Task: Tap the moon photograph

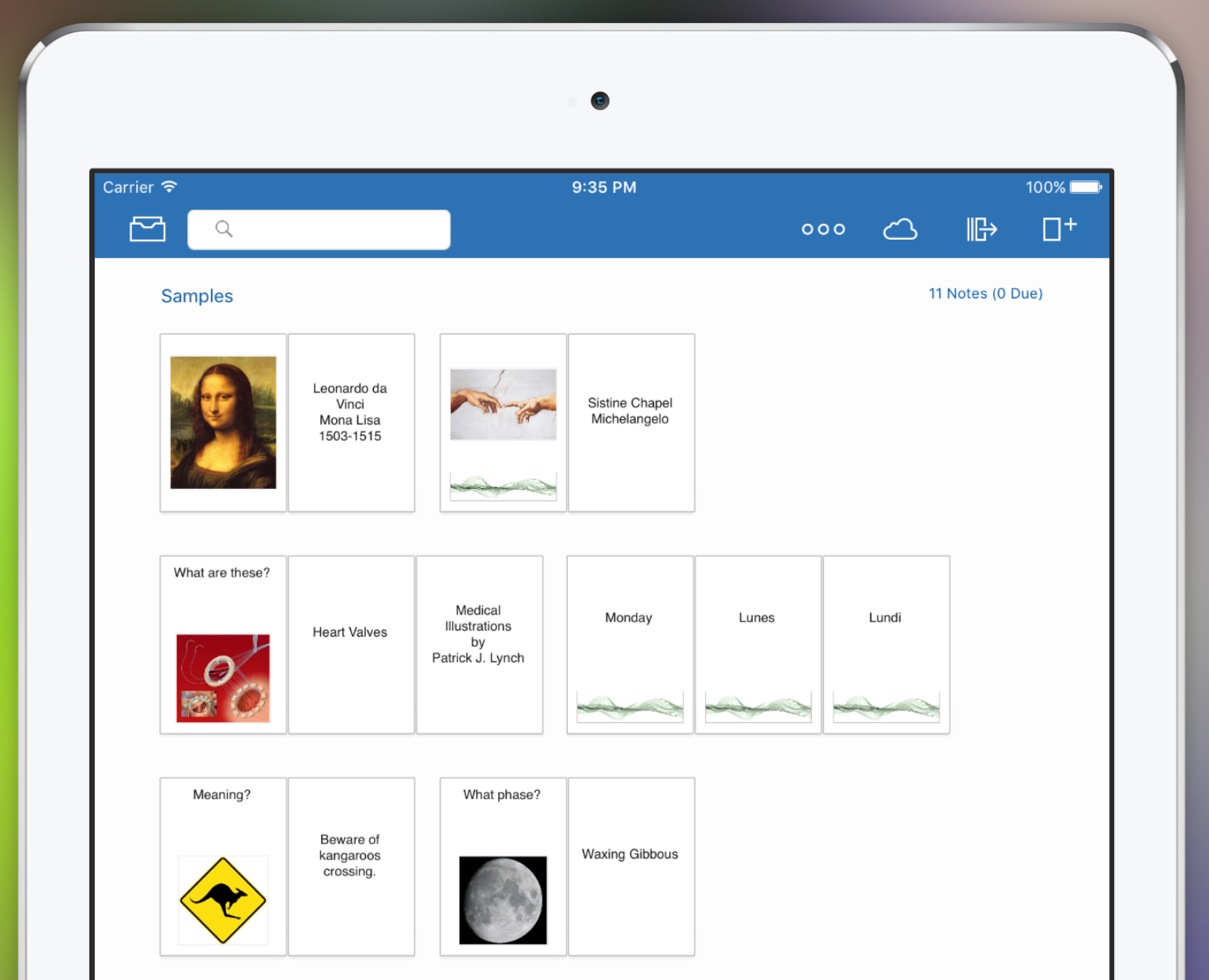Action: pos(503,900)
